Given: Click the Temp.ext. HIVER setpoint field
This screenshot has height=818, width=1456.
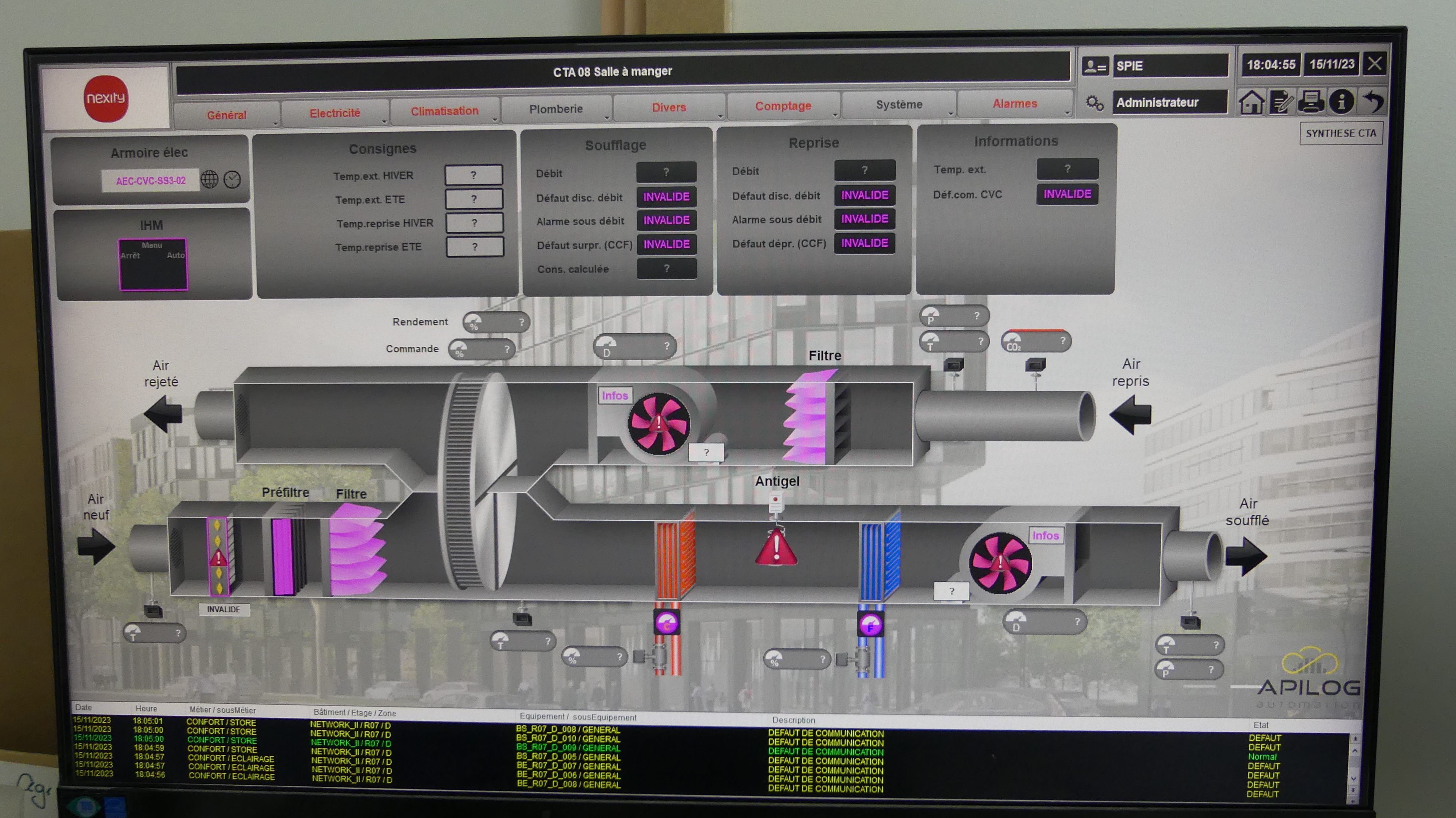Looking at the screenshot, I should pos(474,175).
